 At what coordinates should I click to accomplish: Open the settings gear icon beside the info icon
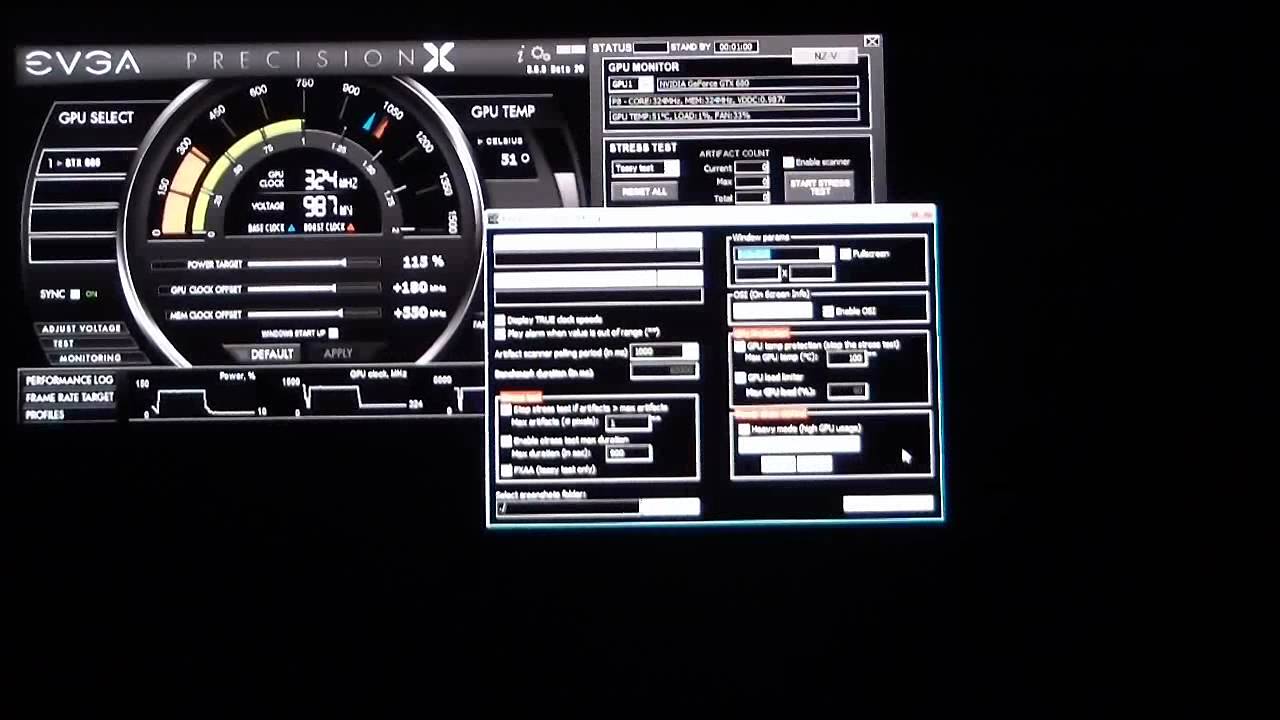click(541, 54)
